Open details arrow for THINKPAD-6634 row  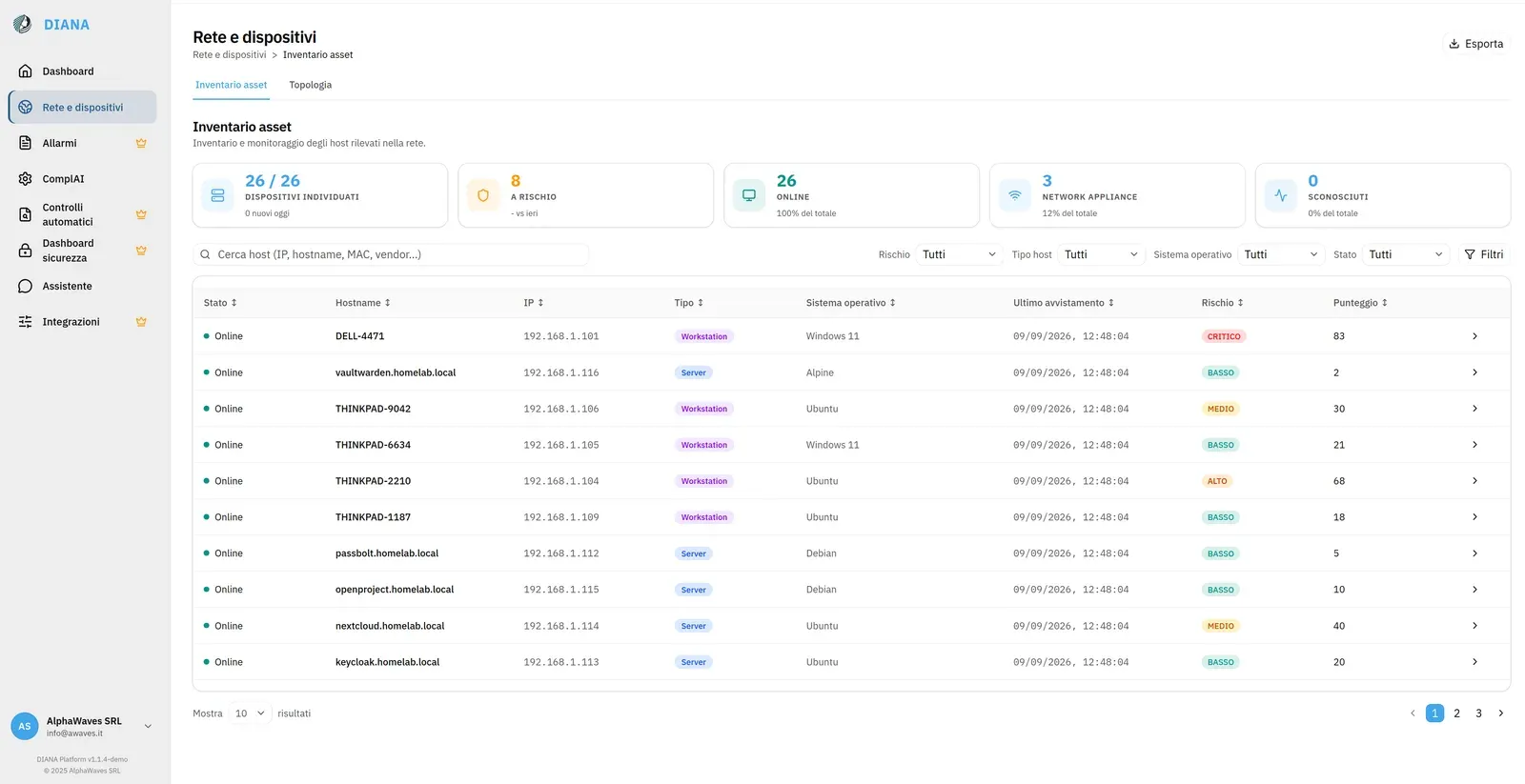click(x=1474, y=445)
